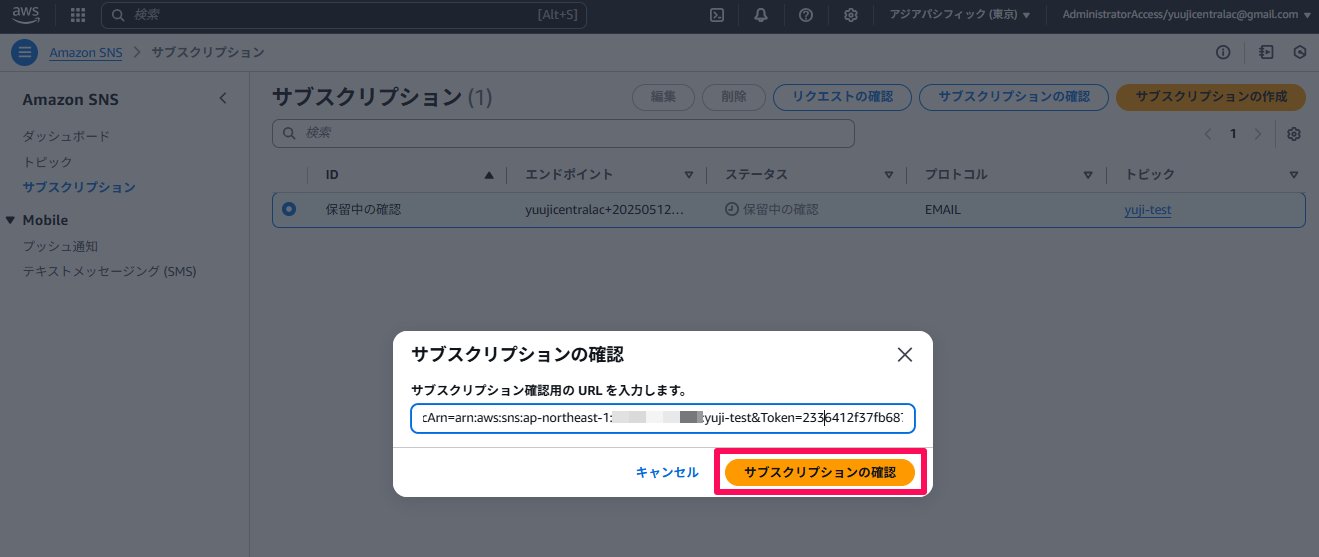Viewport: 1319px width, 557px height.
Task: Click the EMAIL protocol cell
Action: coord(942,210)
